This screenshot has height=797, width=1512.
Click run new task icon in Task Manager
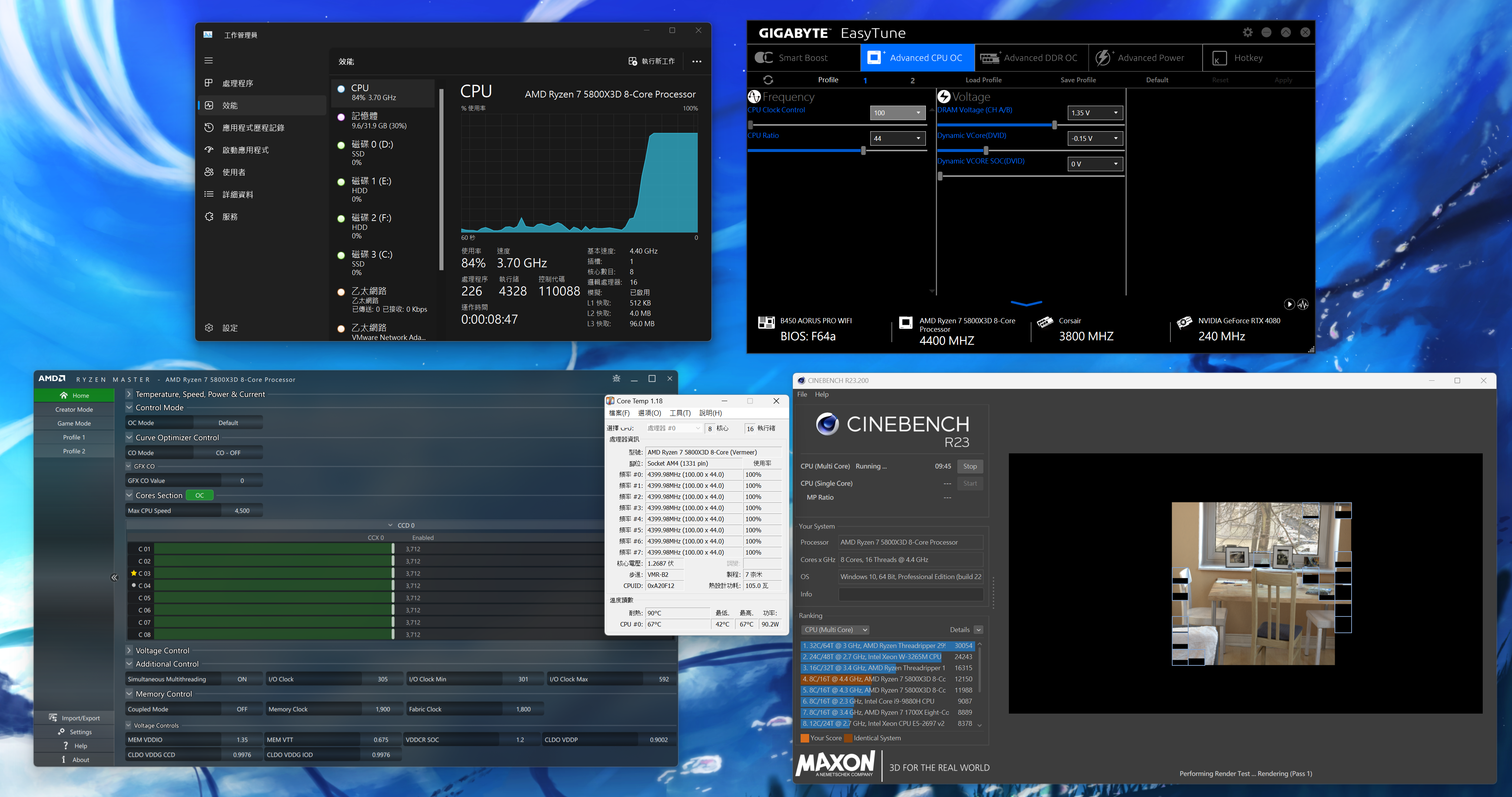(632, 61)
